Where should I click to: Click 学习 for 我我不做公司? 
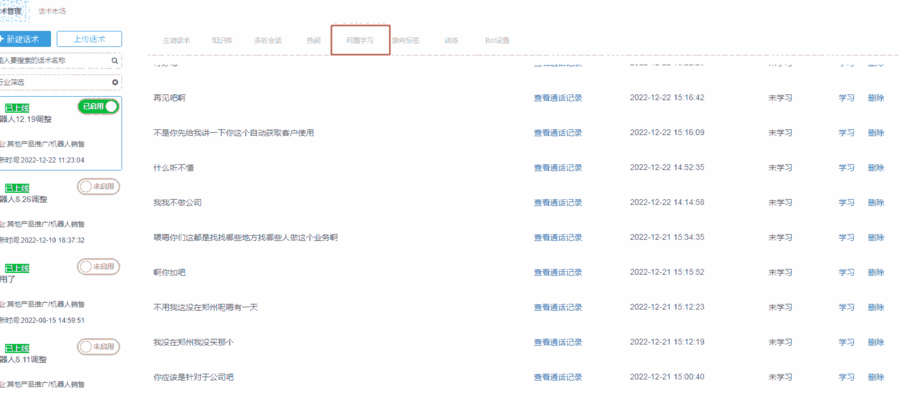(847, 203)
